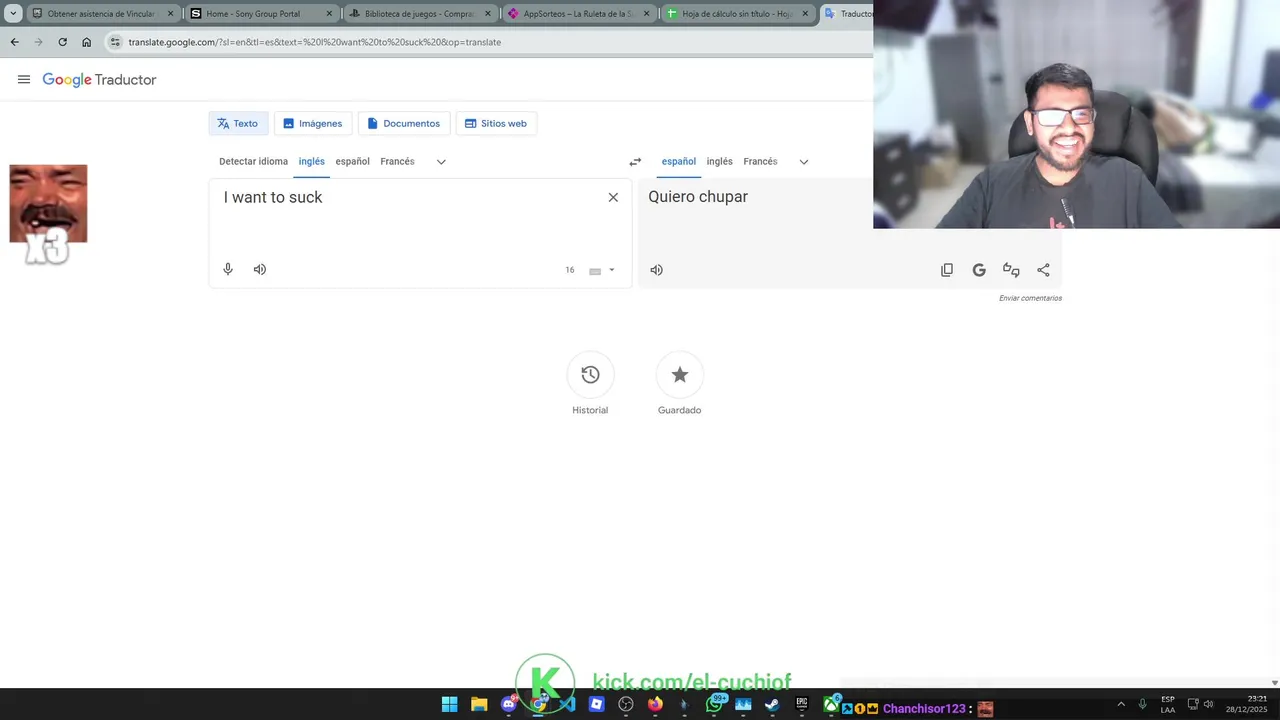Close the Sony Group Portal tab
This screenshot has height=720, width=1280.
click(x=329, y=14)
